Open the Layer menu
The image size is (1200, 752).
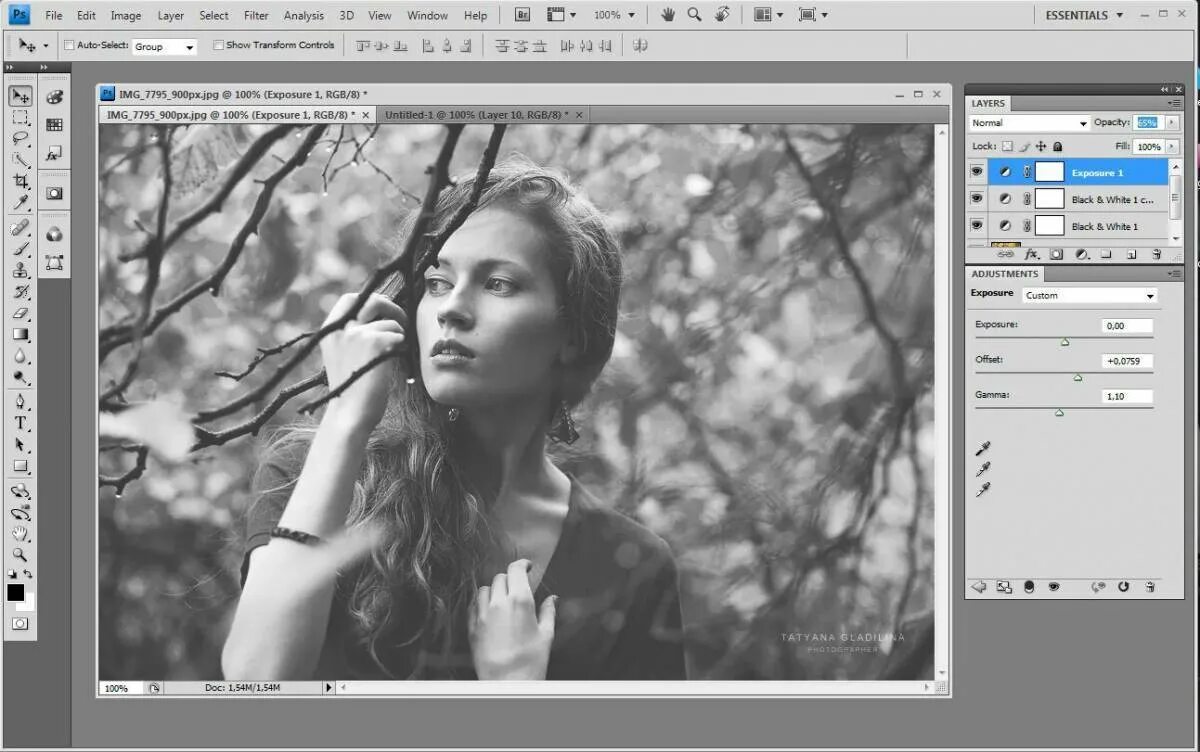pyautogui.click(x=171, y=15)
